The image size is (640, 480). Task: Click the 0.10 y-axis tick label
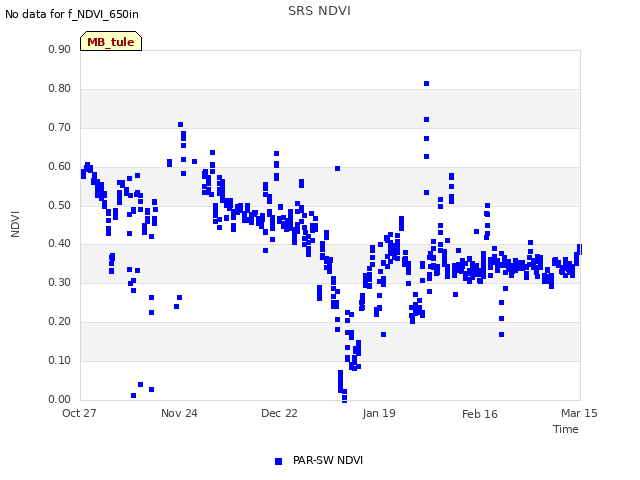pyautogui.click(x=60, y=360)
